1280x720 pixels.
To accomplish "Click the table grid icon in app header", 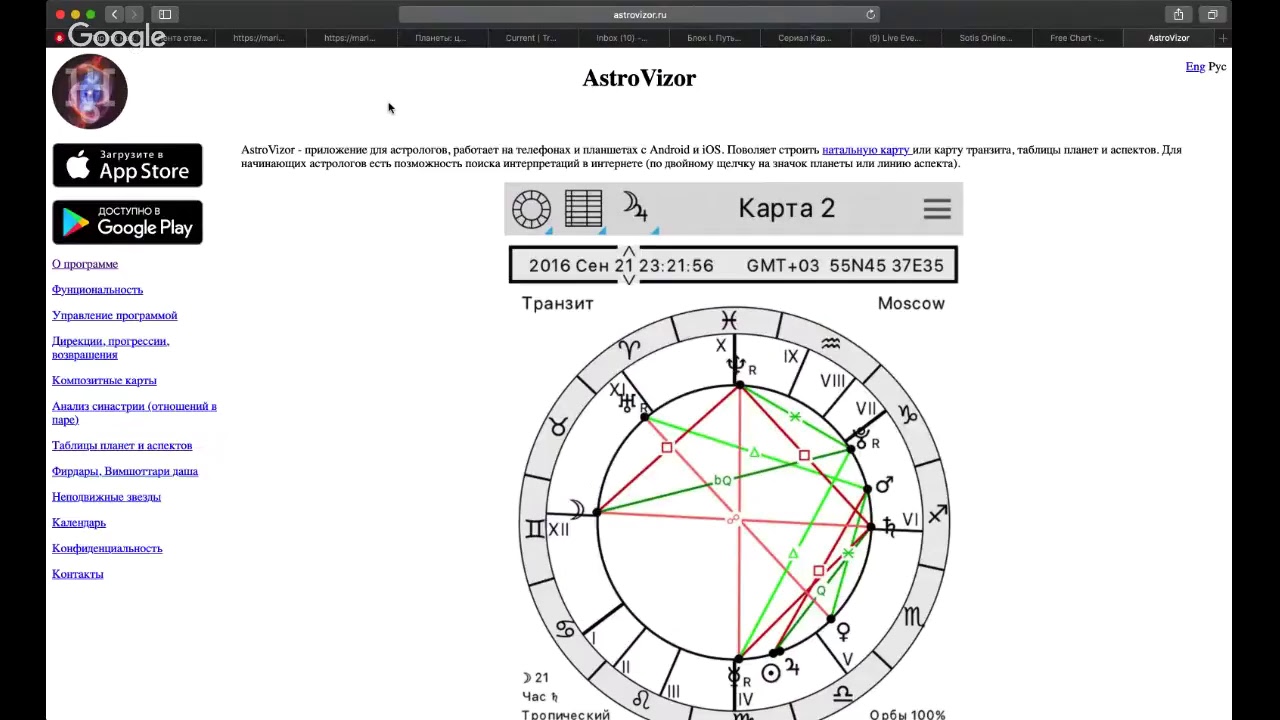I will point(583,209).
